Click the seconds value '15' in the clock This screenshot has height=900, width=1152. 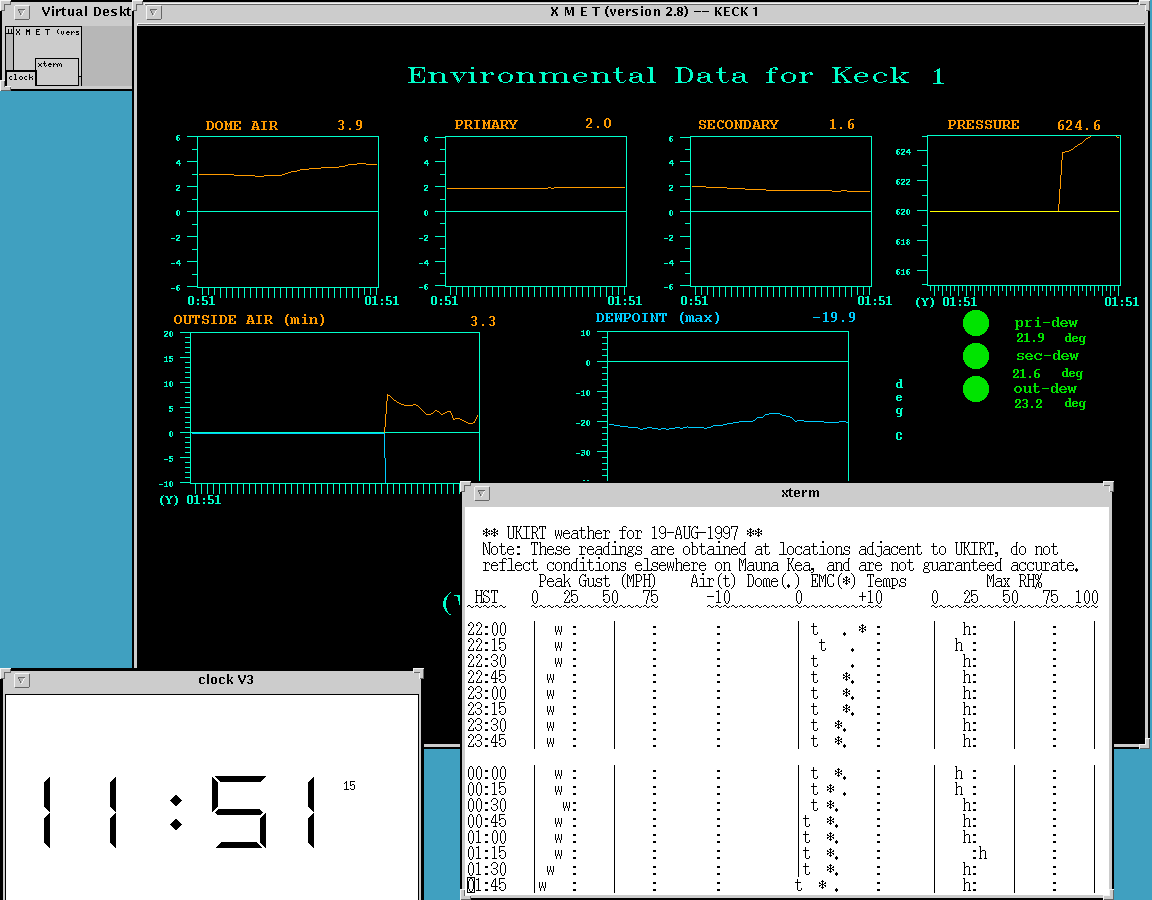pyautogui.click(x=349, y=786)
